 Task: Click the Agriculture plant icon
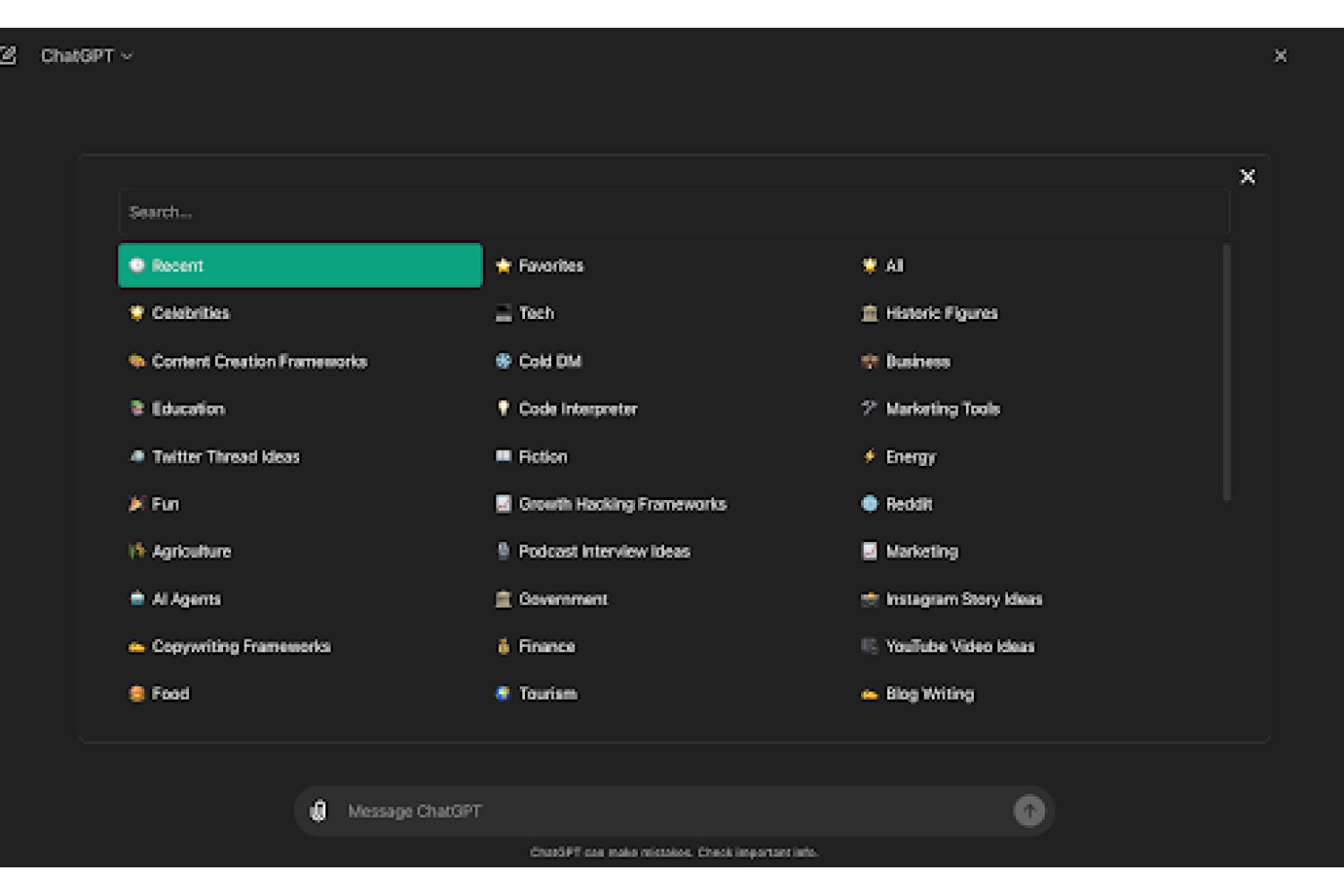point(137,551)
